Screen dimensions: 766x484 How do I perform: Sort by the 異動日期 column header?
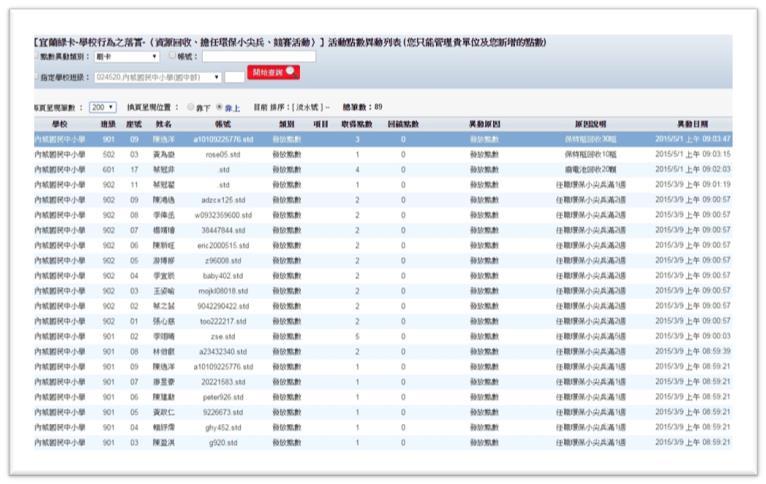(x=692, y=124)
